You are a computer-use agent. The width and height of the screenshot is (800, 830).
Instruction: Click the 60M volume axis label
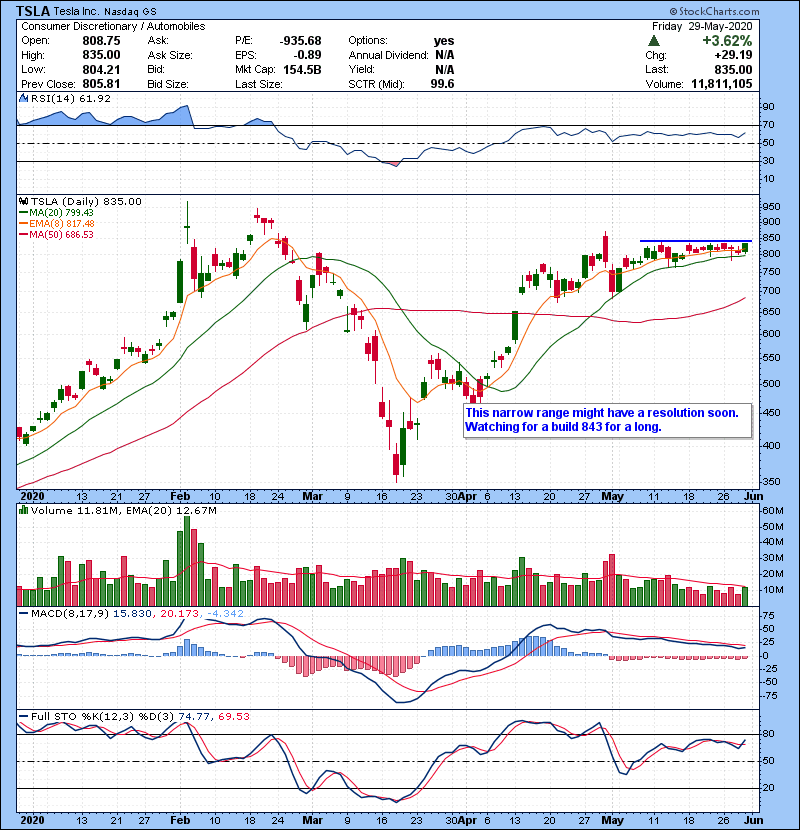click(x=772, y=511)
